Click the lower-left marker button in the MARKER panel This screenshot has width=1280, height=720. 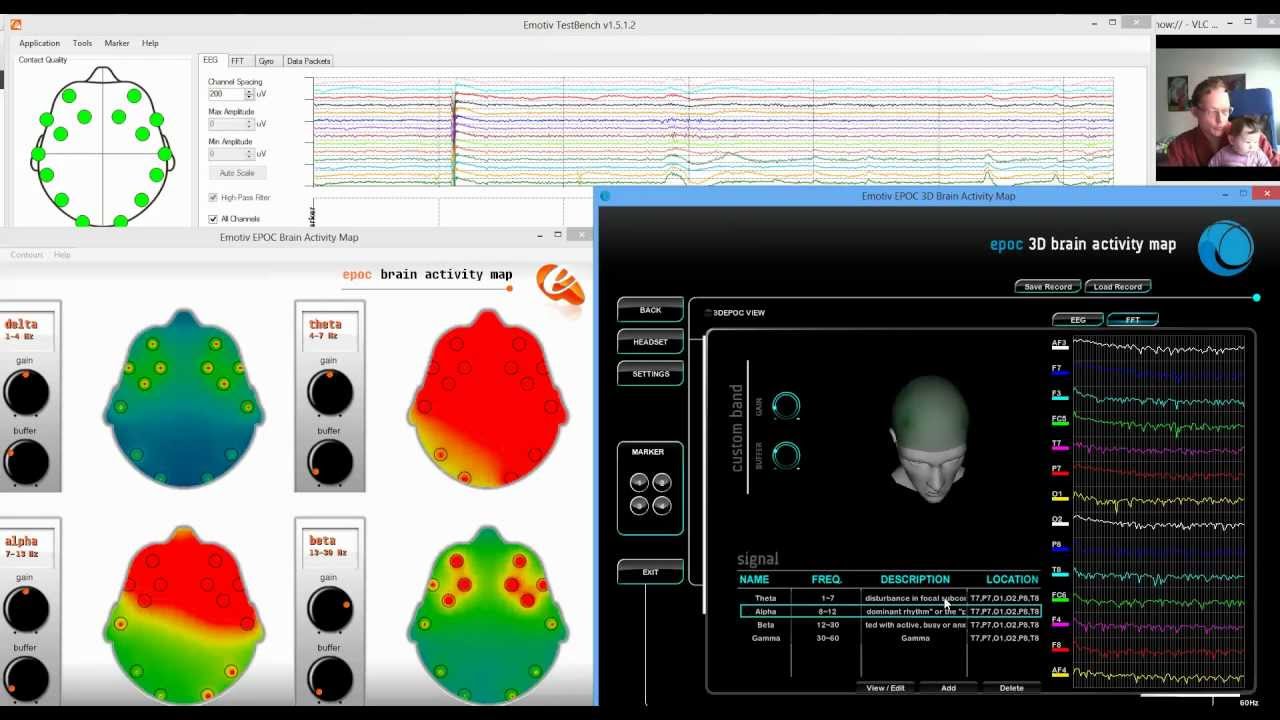coord(639,505)
